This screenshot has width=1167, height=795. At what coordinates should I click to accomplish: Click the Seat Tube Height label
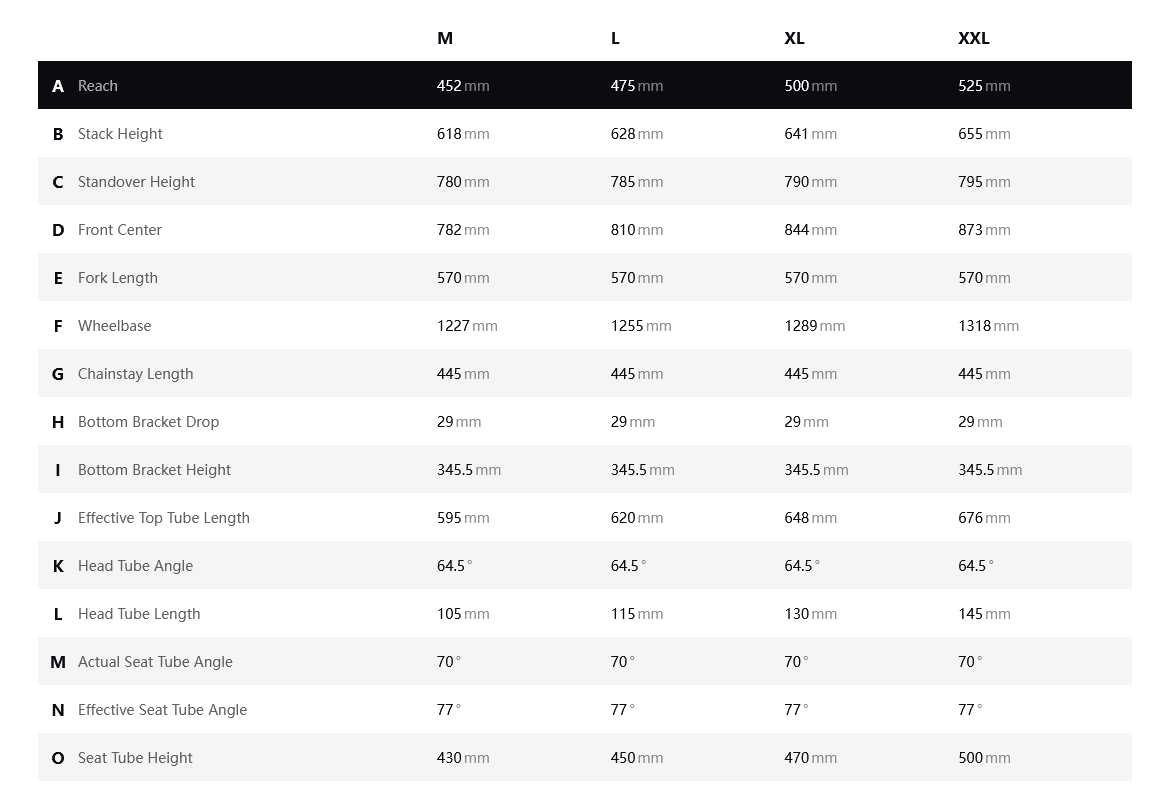(x=135, y=758)
